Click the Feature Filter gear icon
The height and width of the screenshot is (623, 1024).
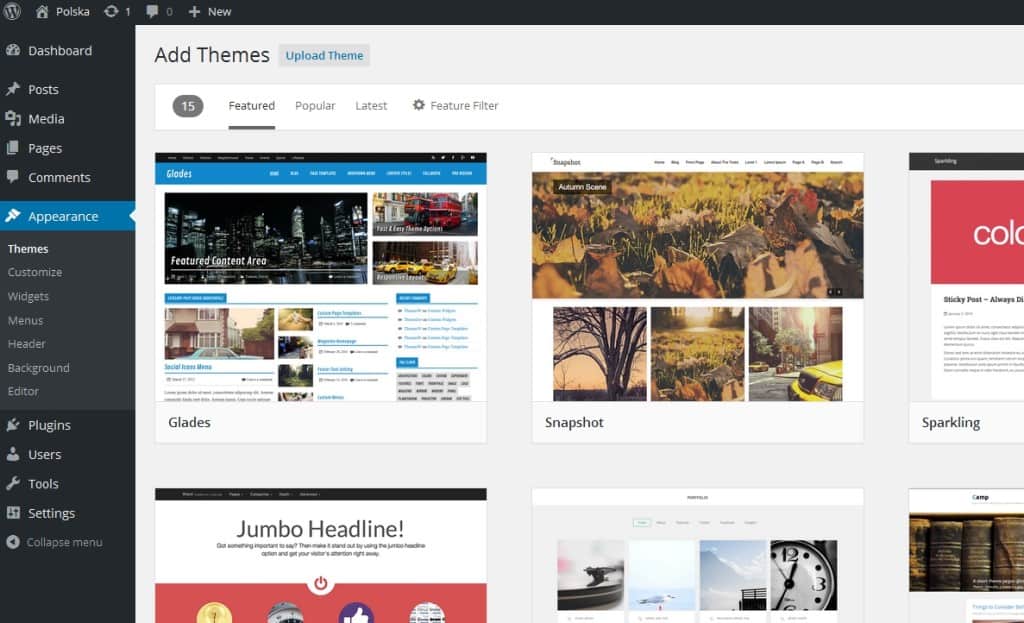419,104
